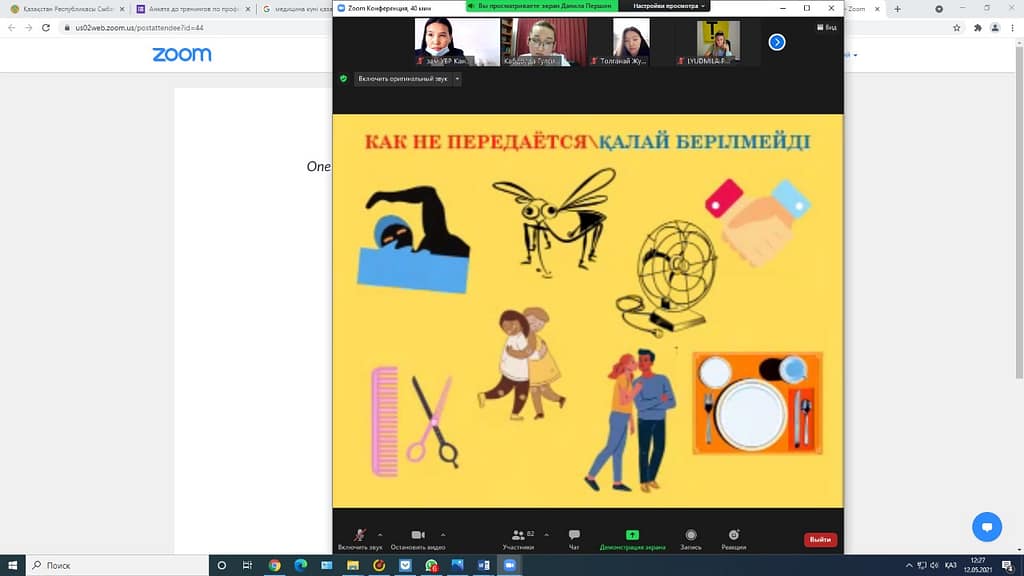
Task: Start recording with Запись icon
Action: pos(690,535)
